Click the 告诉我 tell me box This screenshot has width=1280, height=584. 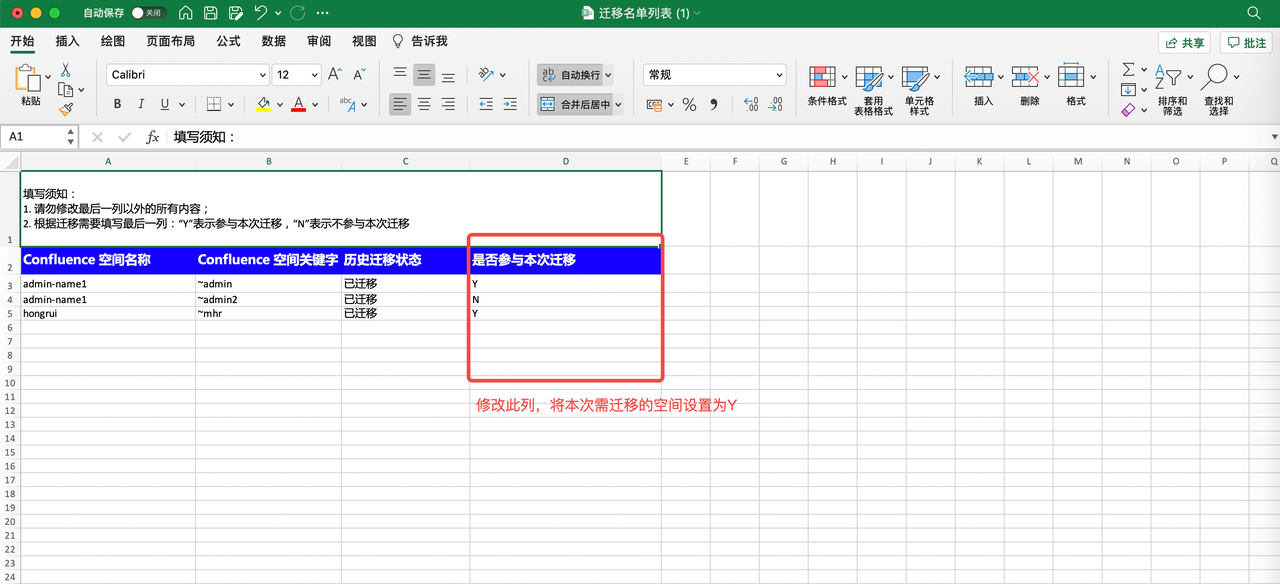tap(419, 41)
